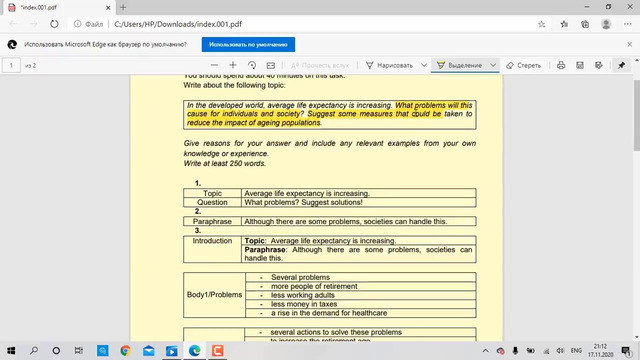
Task: Print the PDF document
Action: click(561, 65)
